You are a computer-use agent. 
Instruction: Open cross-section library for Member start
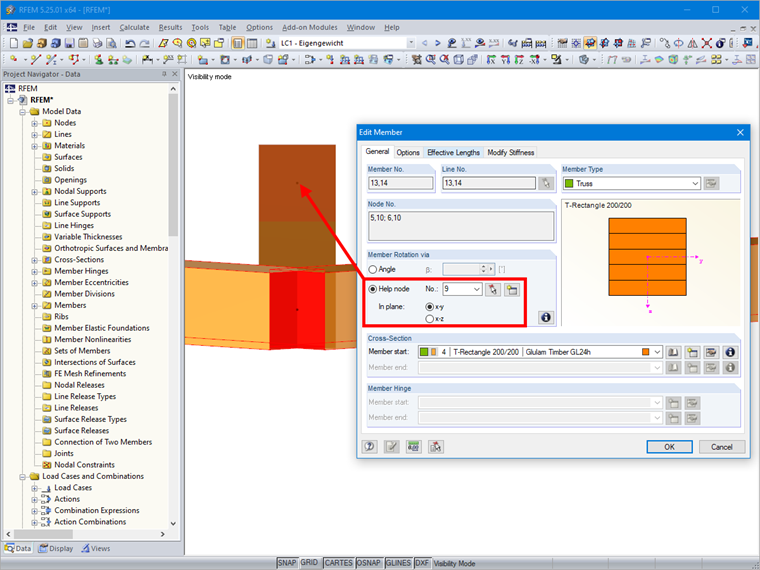pos(673,352)
